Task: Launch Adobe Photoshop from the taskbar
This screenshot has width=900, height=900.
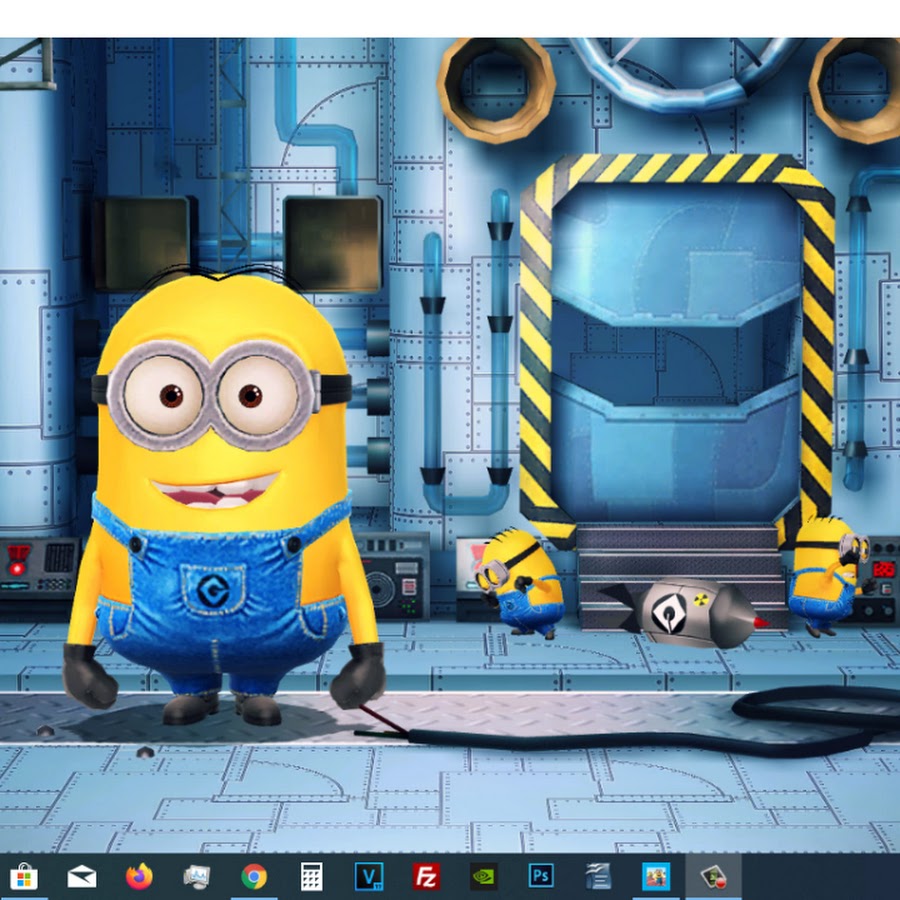Action: click(x=541, y=876)
